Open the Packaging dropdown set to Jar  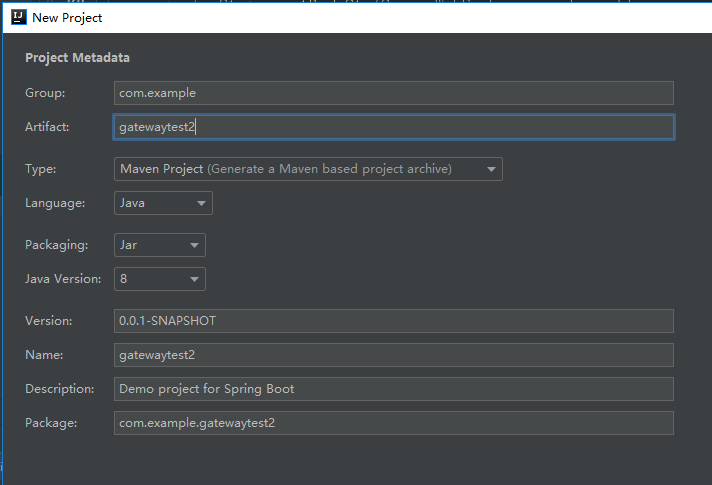160,245
